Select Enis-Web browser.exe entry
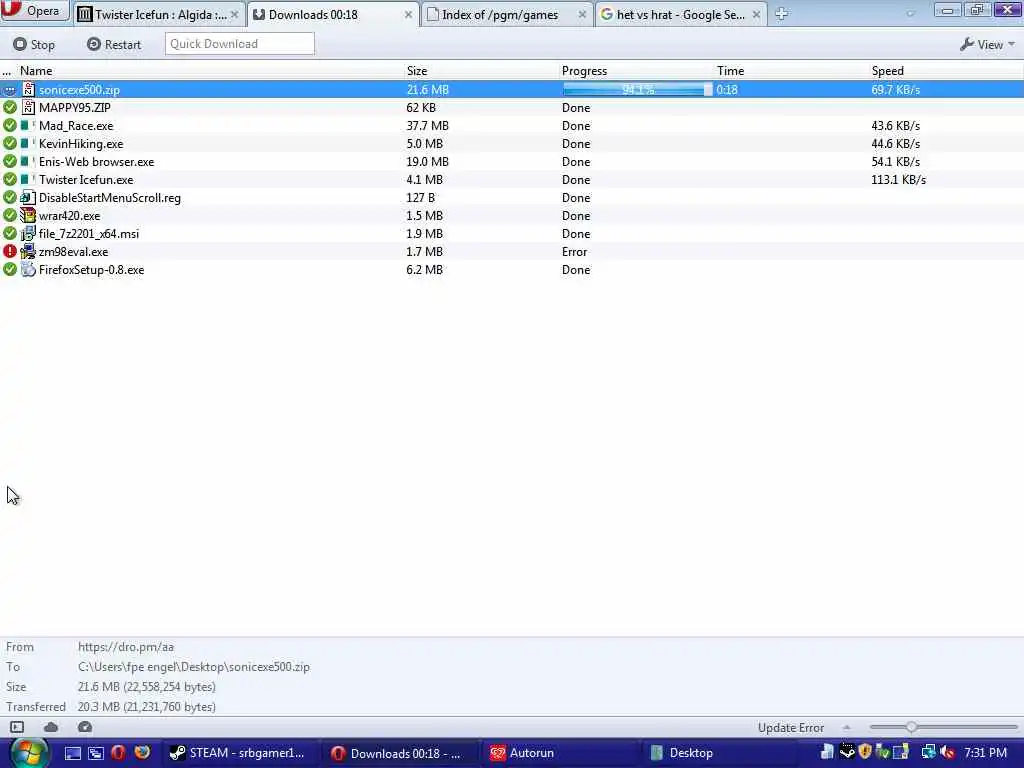Screen dimensions: 1024x768 click(512, 161)
